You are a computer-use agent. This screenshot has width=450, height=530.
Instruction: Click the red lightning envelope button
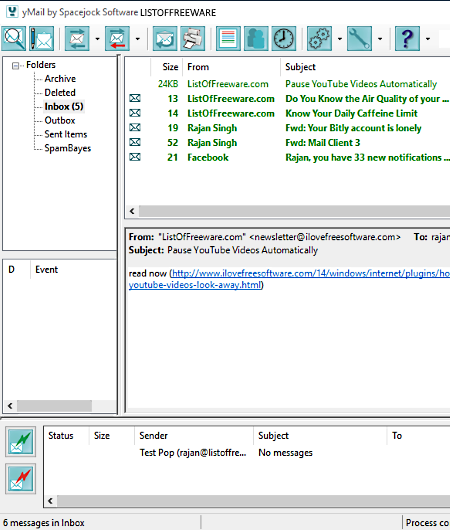tap(21, 479)
